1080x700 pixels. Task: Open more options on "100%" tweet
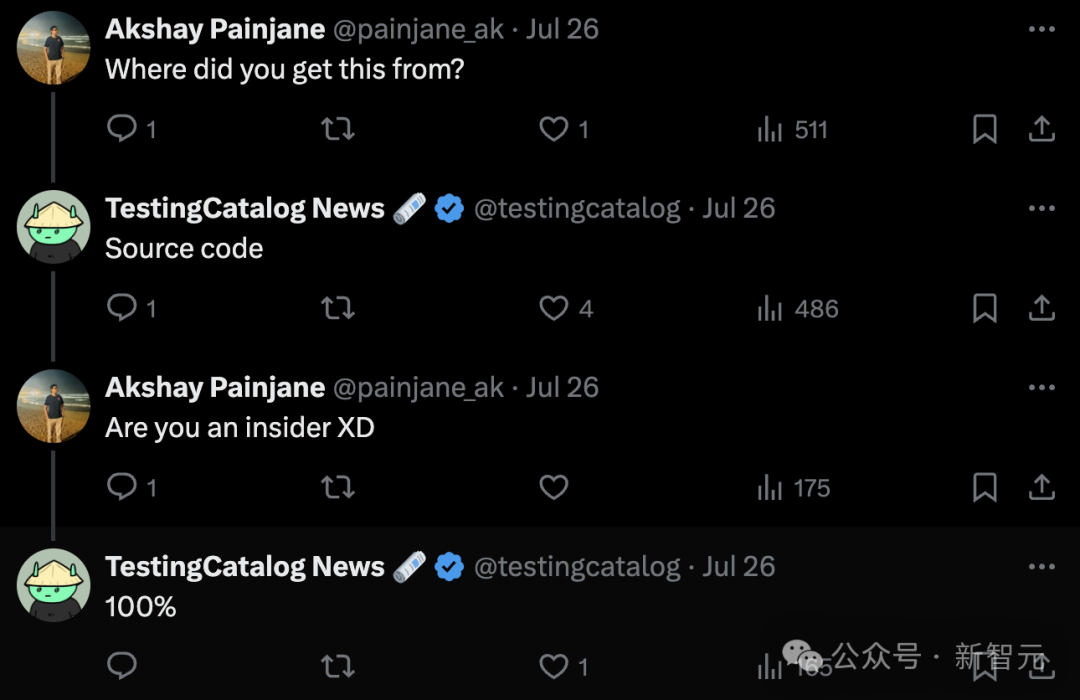coord(1042,566)
